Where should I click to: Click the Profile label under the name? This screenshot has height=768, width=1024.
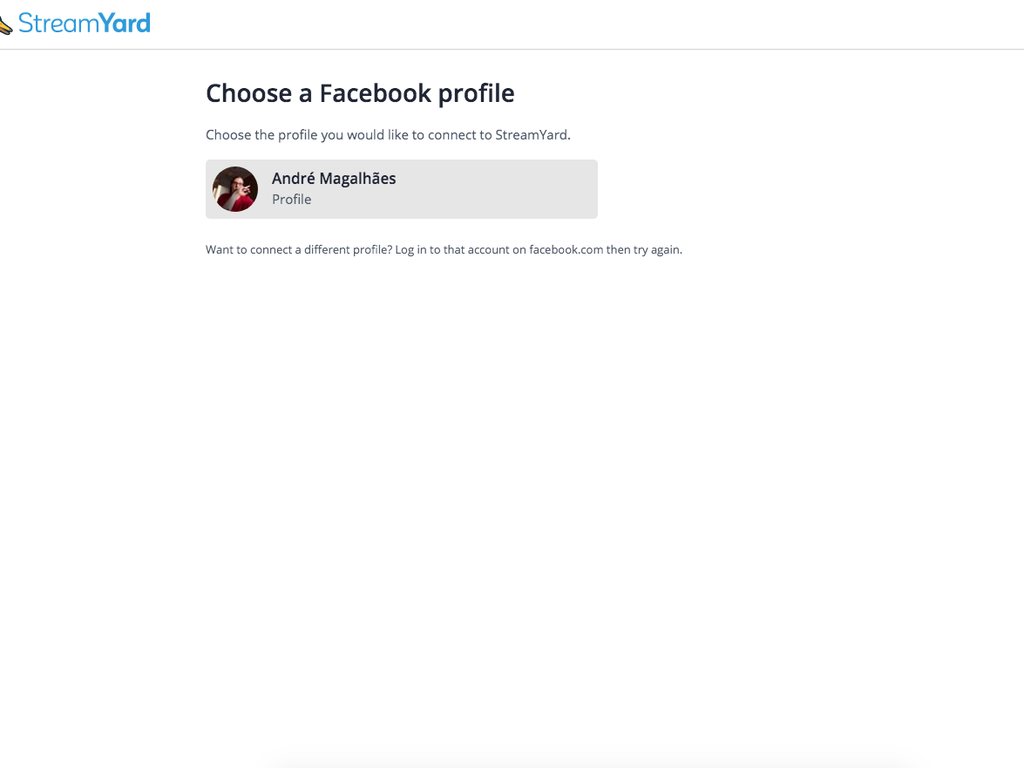coord(291,199)
